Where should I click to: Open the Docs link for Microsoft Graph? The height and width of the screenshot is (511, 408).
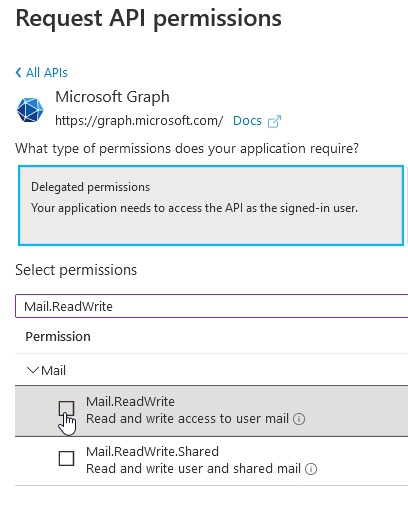(247, 121)
